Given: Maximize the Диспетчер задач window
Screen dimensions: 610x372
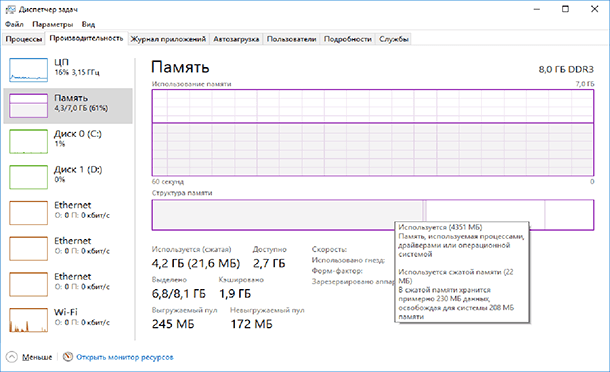Looking at the screenshot, I should coord(565,9).
